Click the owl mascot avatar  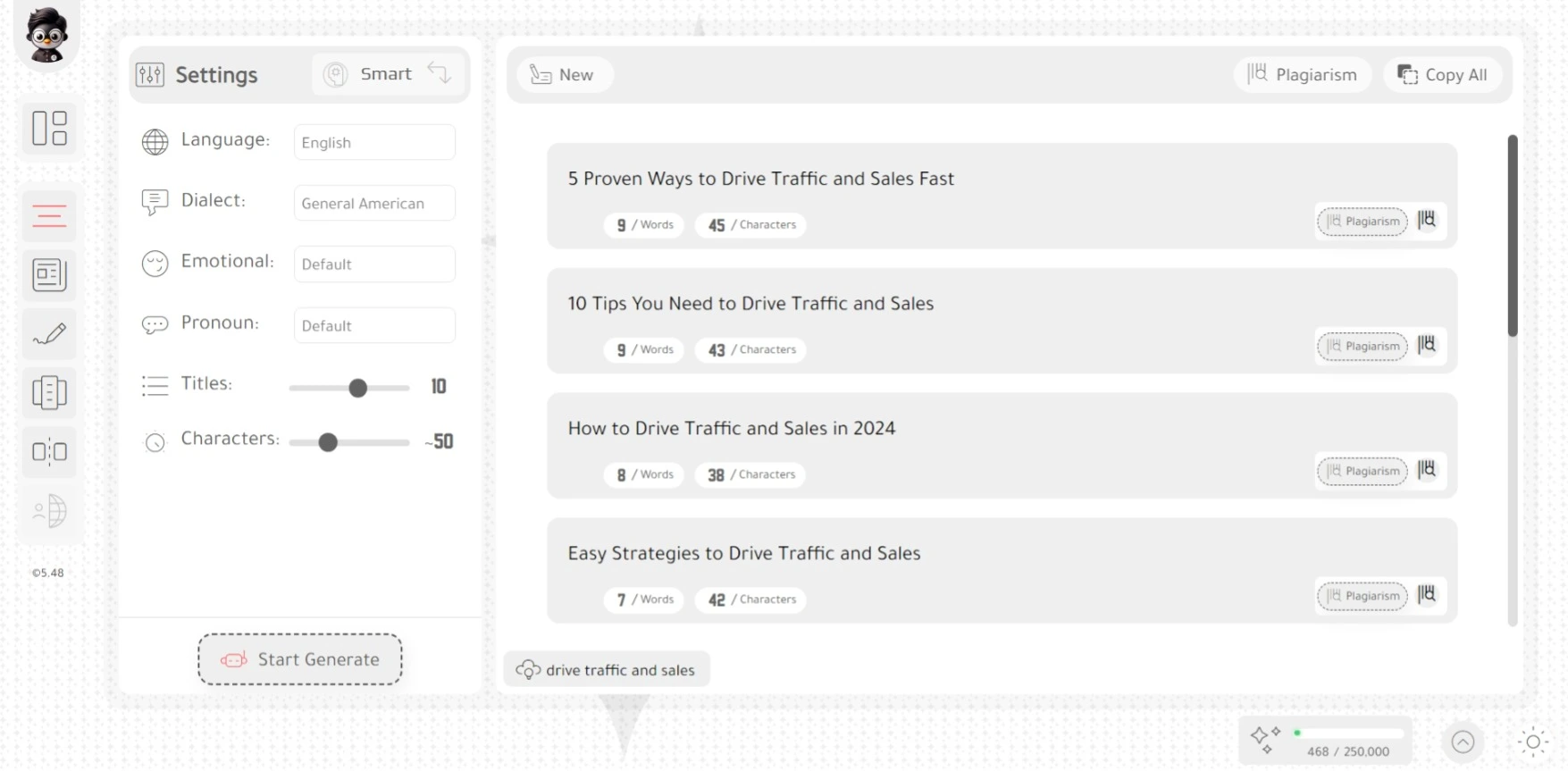point(46,34)
